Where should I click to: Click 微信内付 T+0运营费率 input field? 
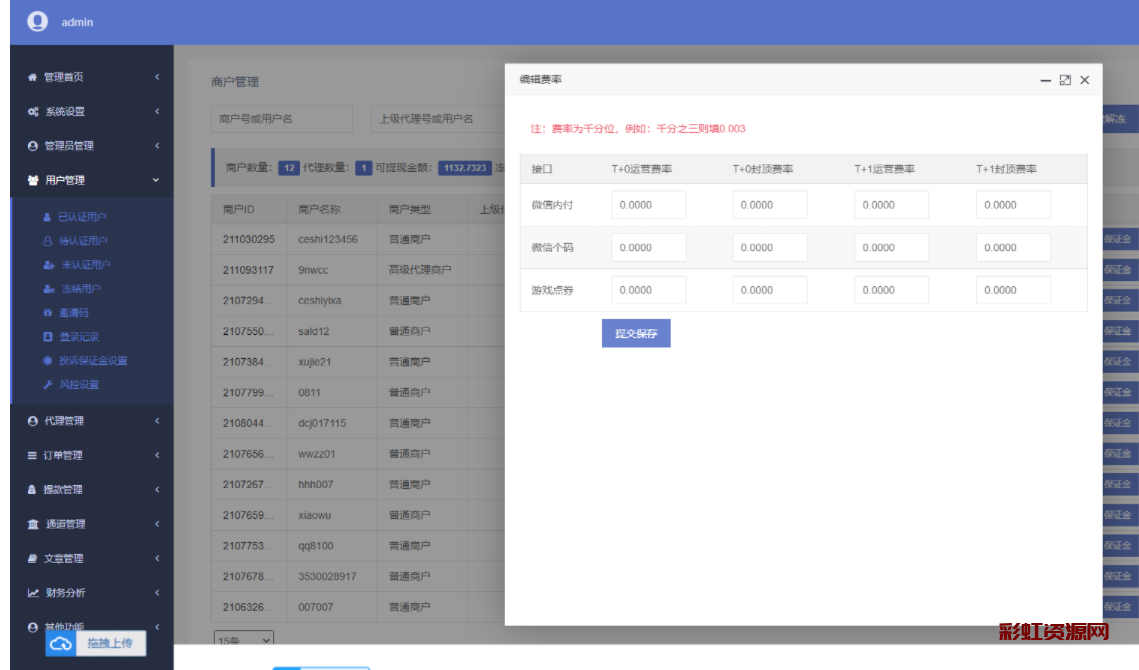[649, 206]
